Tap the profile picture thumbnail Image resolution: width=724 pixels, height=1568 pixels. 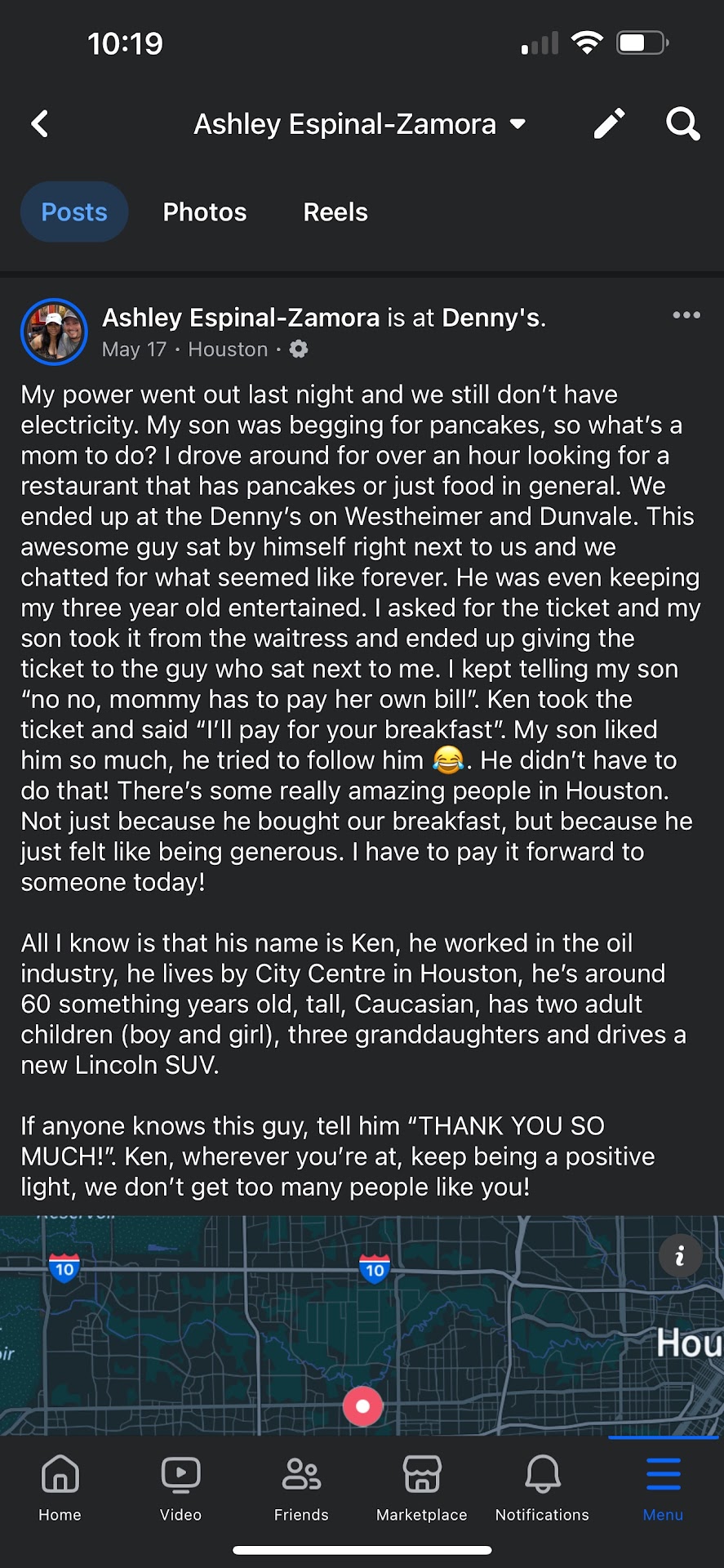[54, 332]
